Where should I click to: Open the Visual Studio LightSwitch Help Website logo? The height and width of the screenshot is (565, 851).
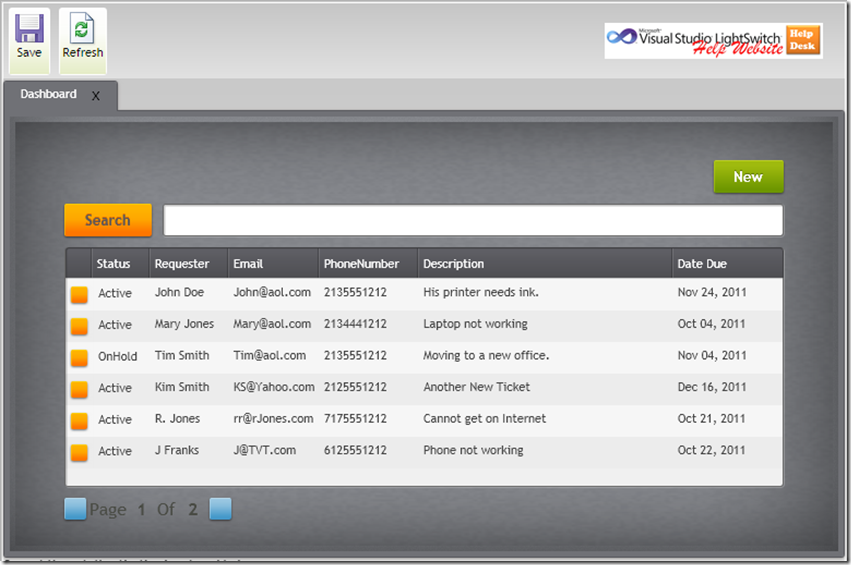tap(713, 41)
